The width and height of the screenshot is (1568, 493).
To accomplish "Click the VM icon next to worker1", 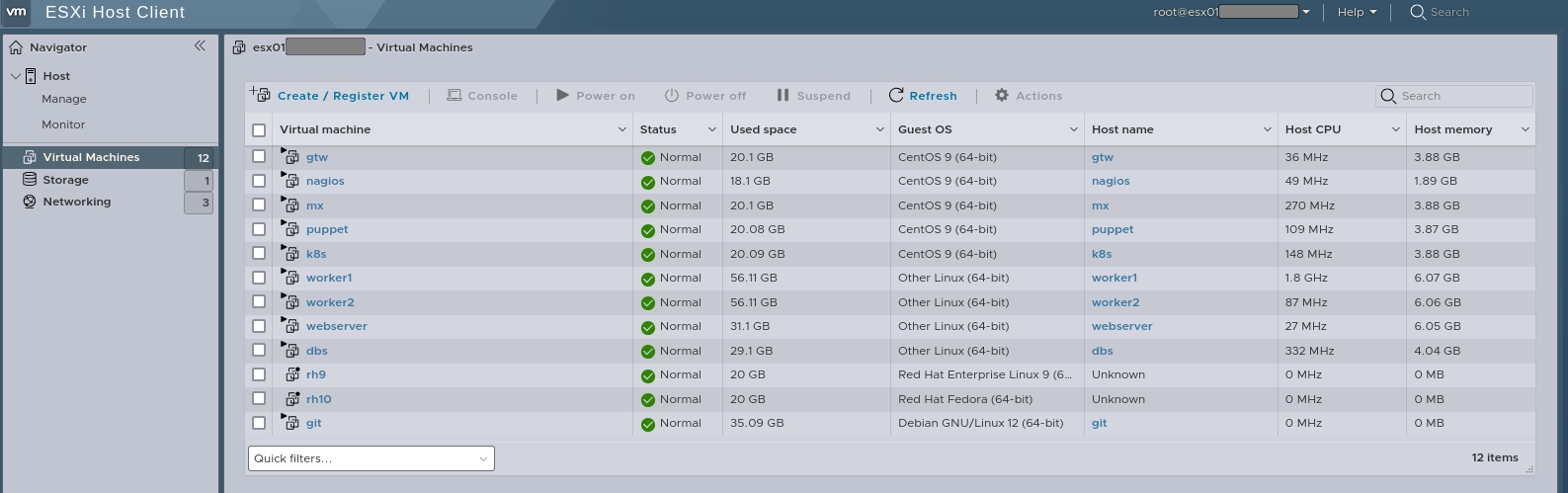I will (x=291, y=279).
